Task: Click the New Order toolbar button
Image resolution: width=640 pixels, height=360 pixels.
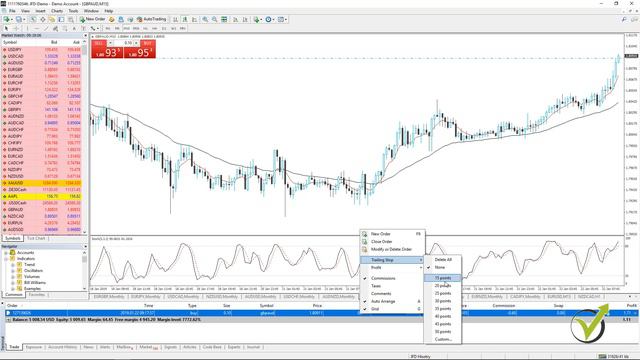Action: coord(93,19)
